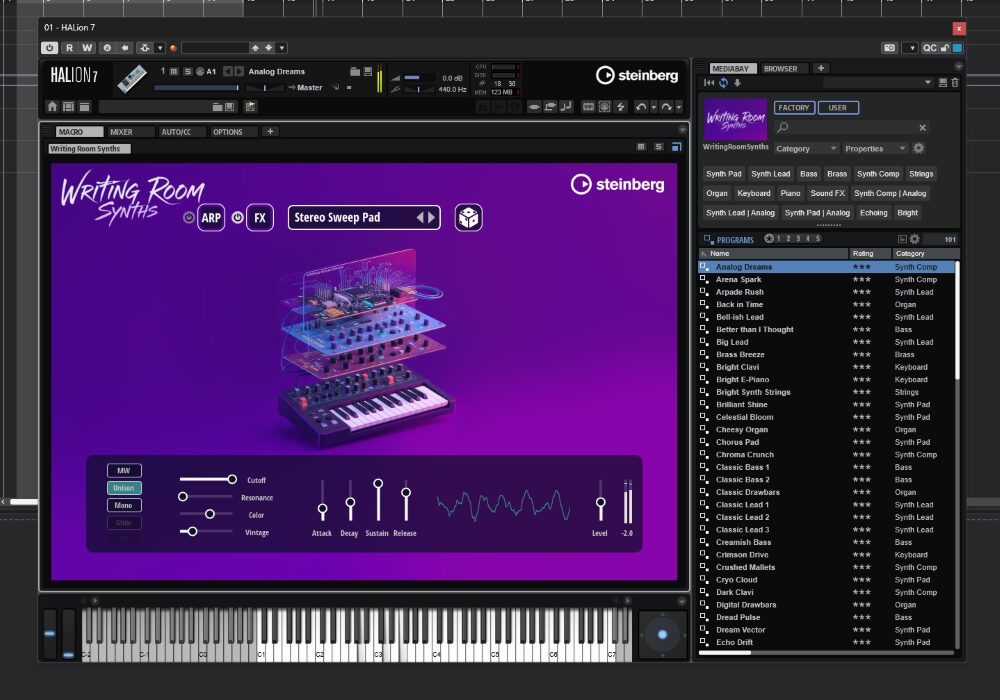The width and height of the screenshot is (1000, 700).
Task: Click the camera snapshot icon in header
Action: [889, 47]
